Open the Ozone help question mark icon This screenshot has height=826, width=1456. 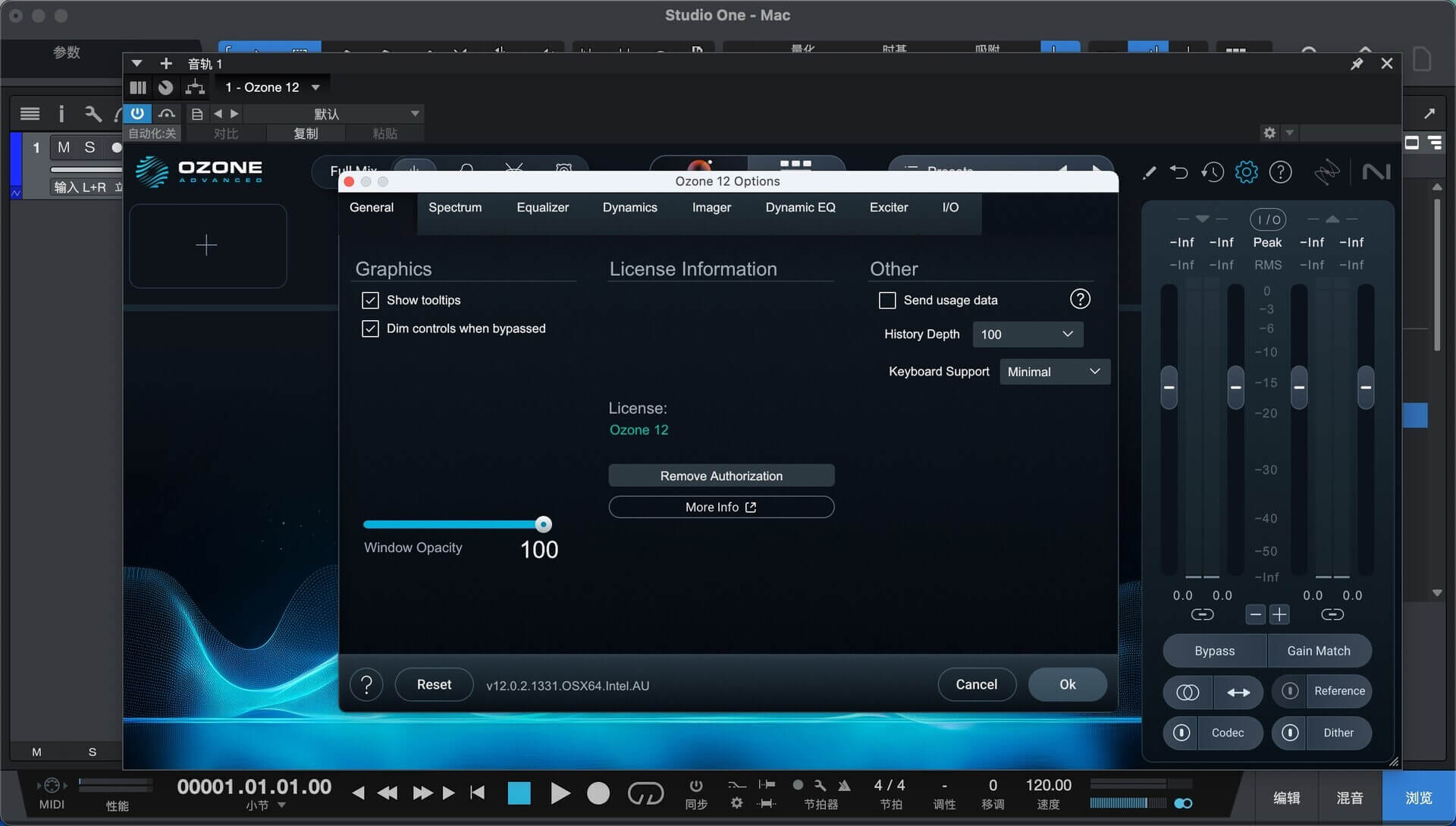pyautogui.click(x=1281, y=172)
